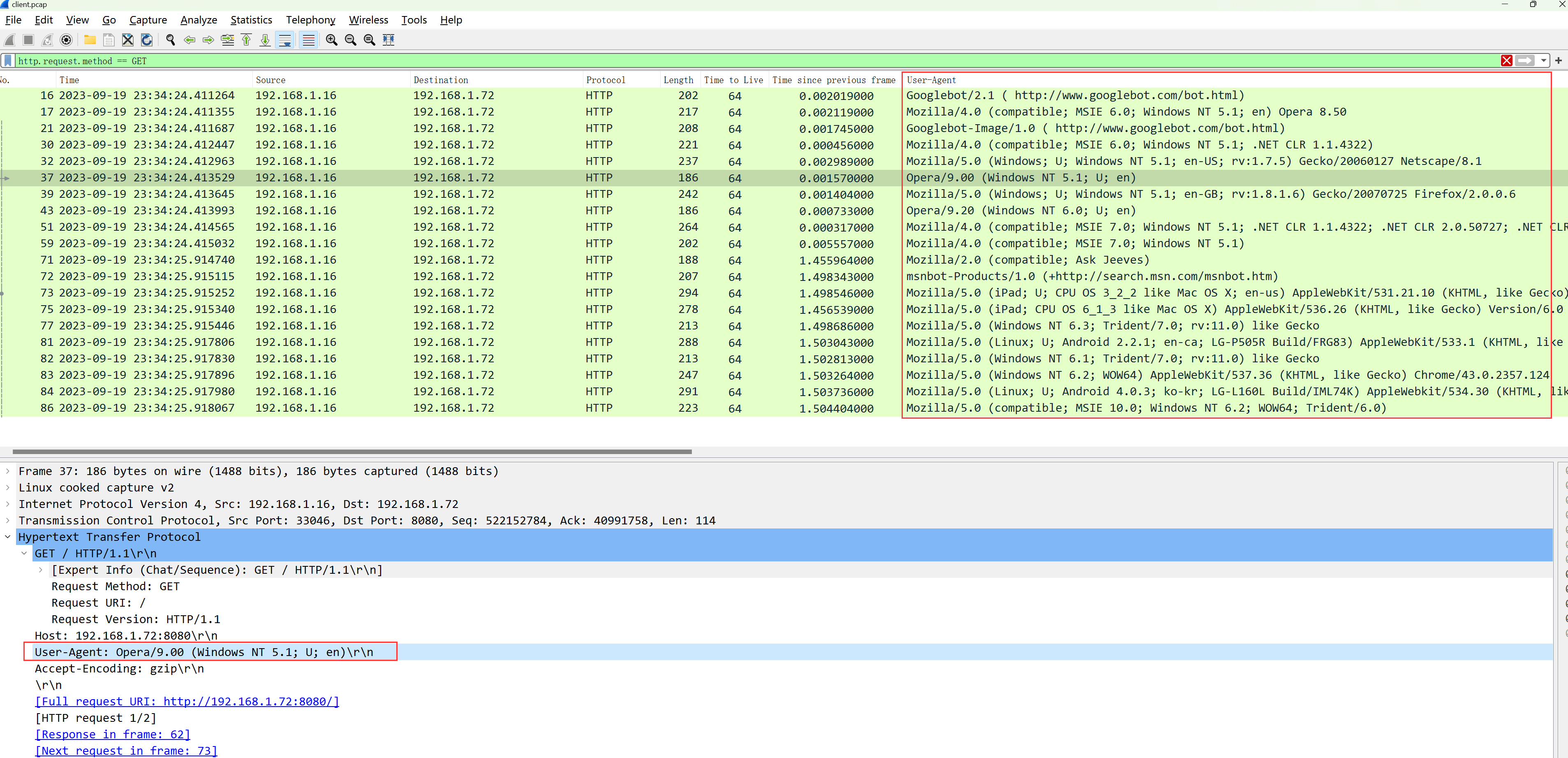Screen dimensions: 1568x758
Task: Reset text to normal size icon
Action: click(x=370, y=40)
